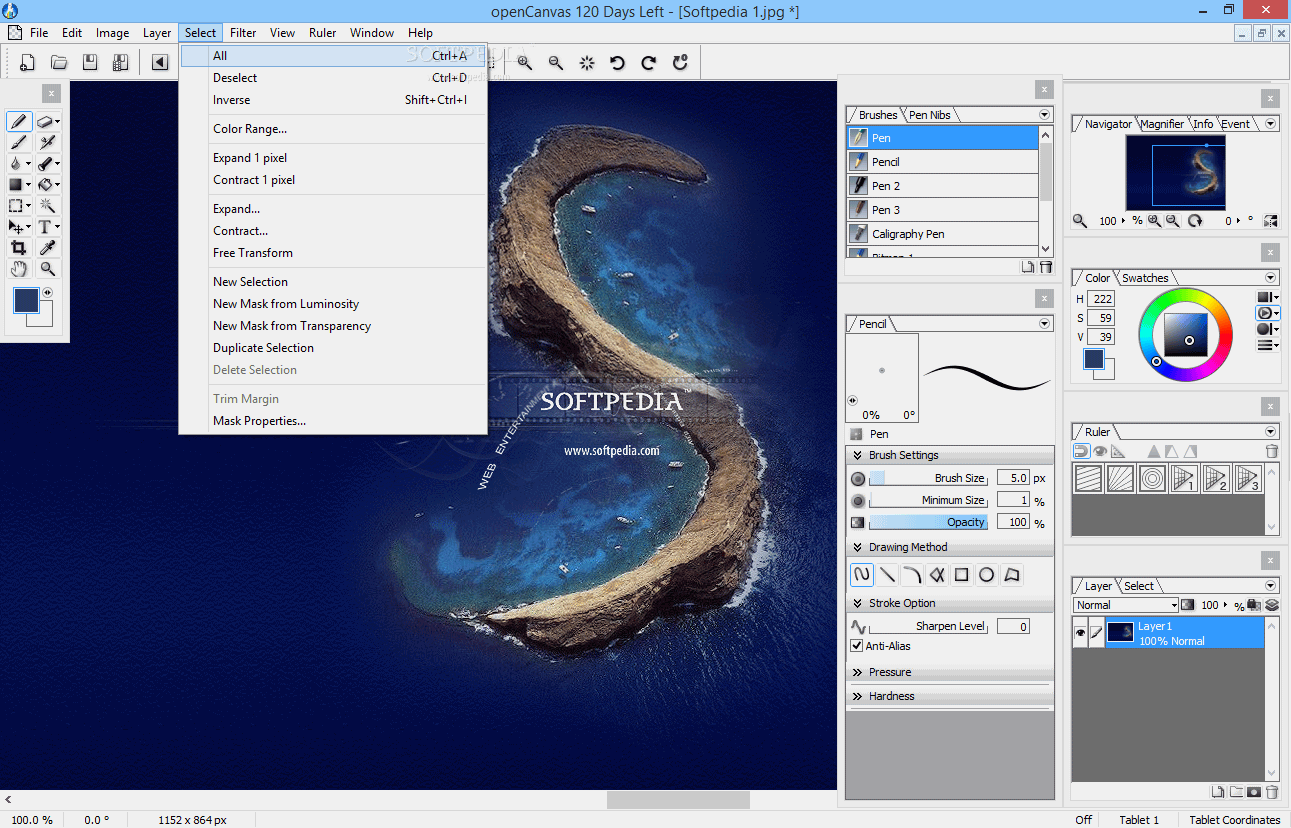The width and height of the screenshot is (1291, 828).
Task: Select the Pen 3 brush
Action: click(943, 210)
